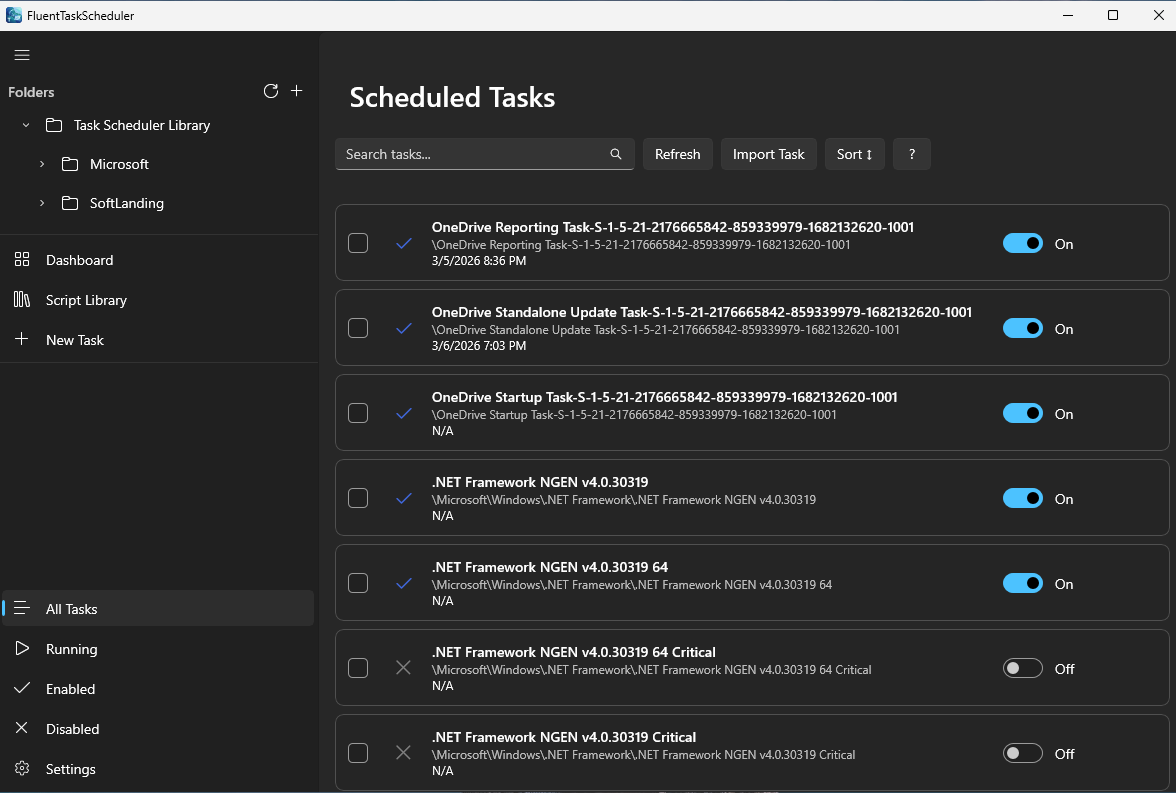This screenshot has height=793, width=1176.
Task: Click the Import Task button
Action: [768, 154]
